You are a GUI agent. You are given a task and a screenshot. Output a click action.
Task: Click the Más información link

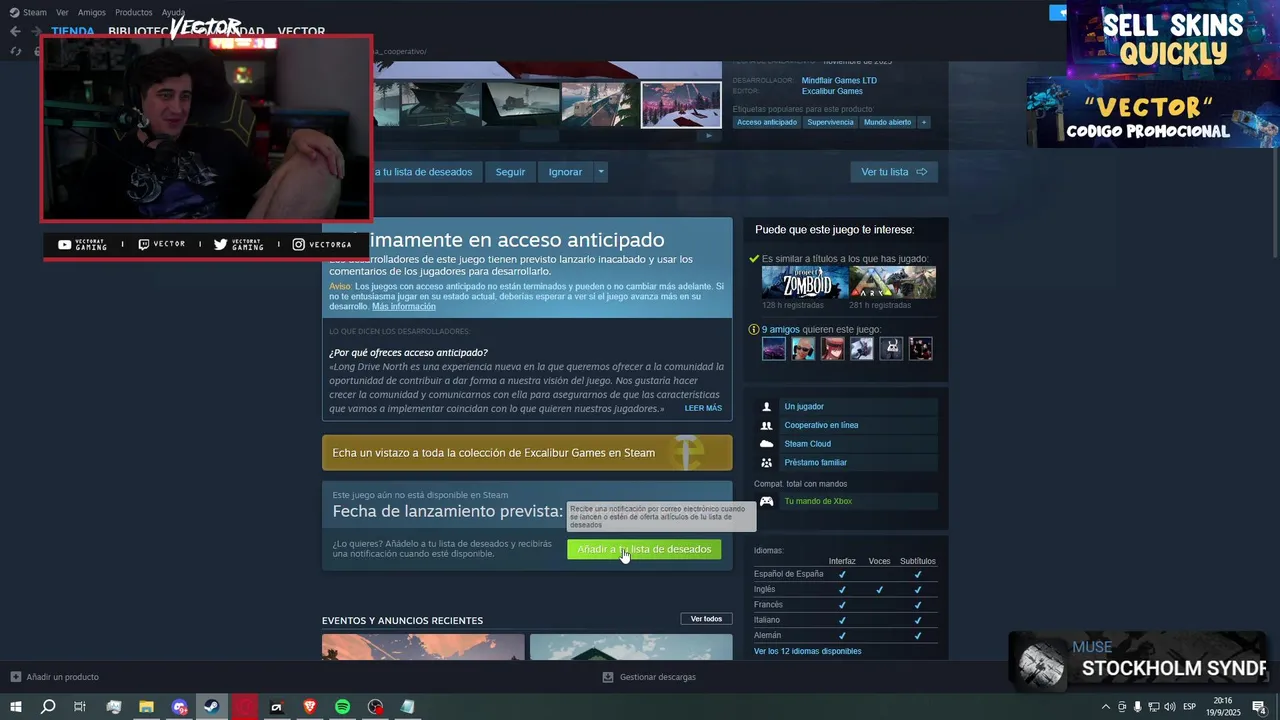coord(404,306)
